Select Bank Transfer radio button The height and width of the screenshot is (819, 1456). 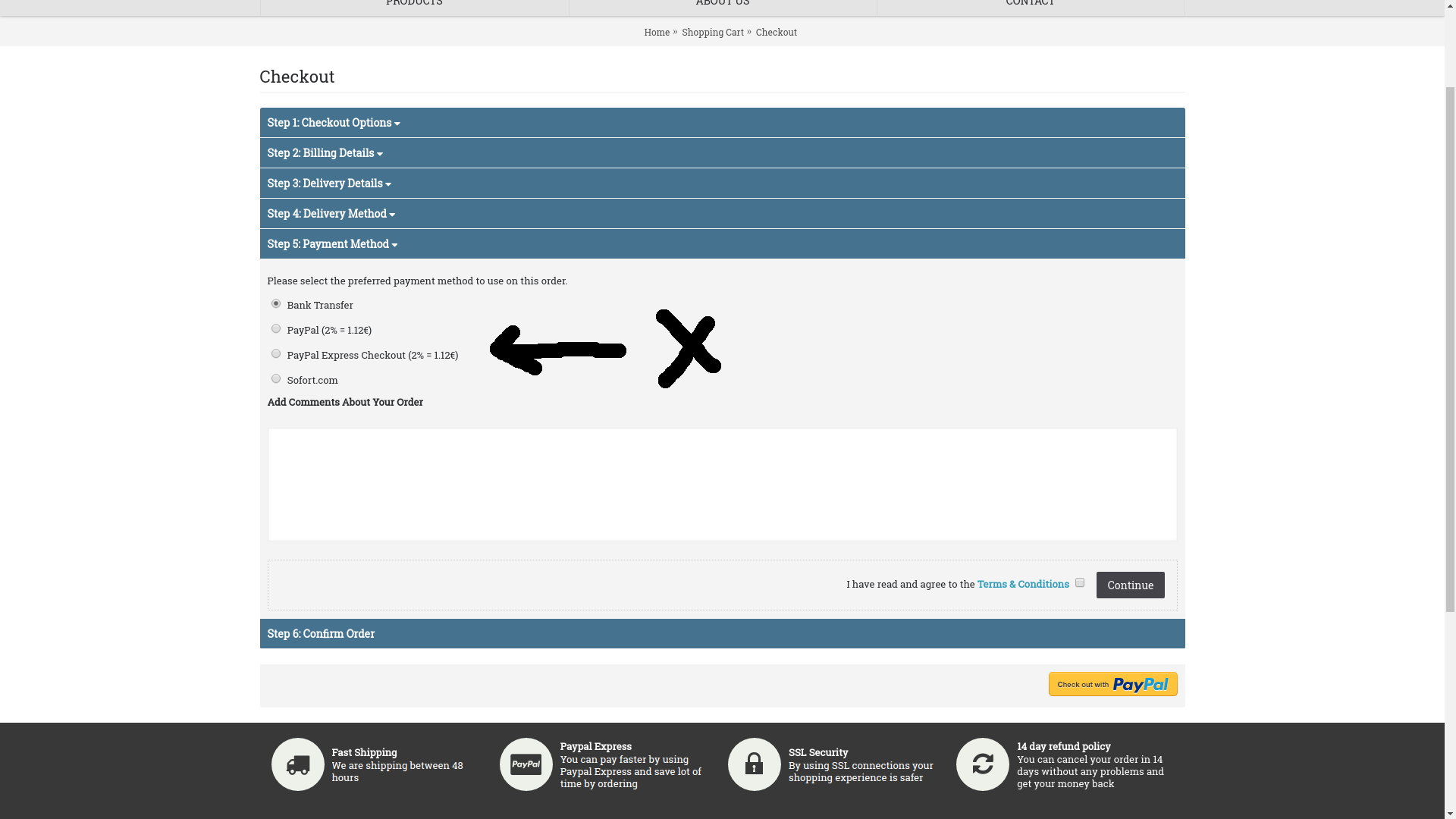[x=276, y=303]
